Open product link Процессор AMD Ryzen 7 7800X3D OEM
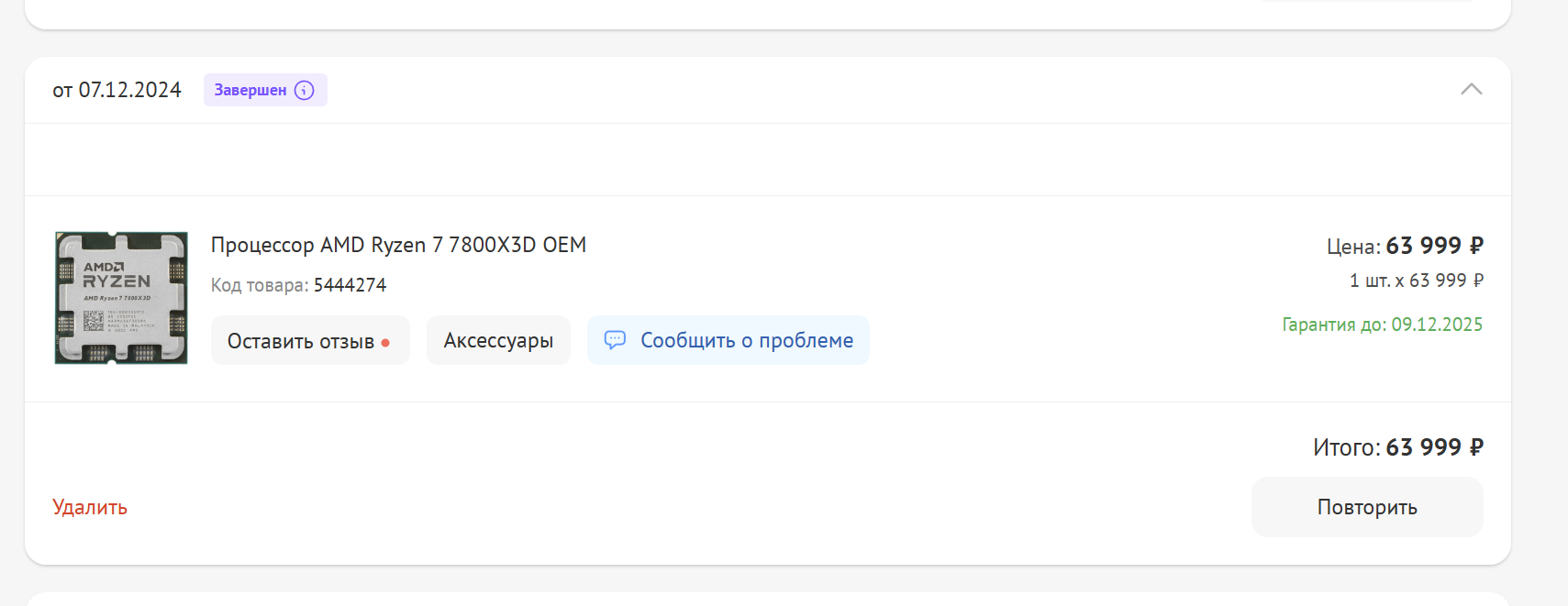1568x606 pixels. click(398, 245)
